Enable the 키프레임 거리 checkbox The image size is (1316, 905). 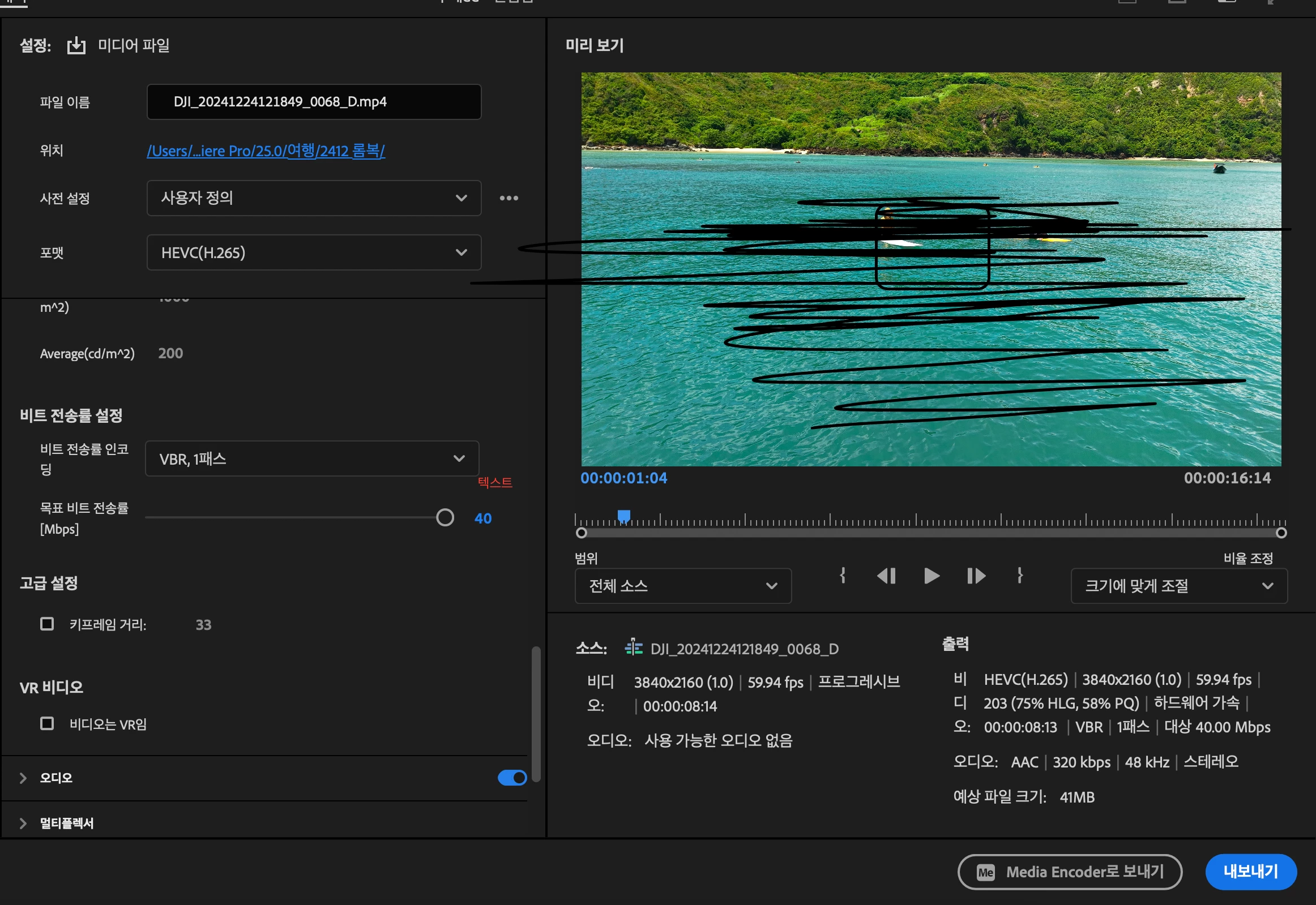[x=47, y=624]
